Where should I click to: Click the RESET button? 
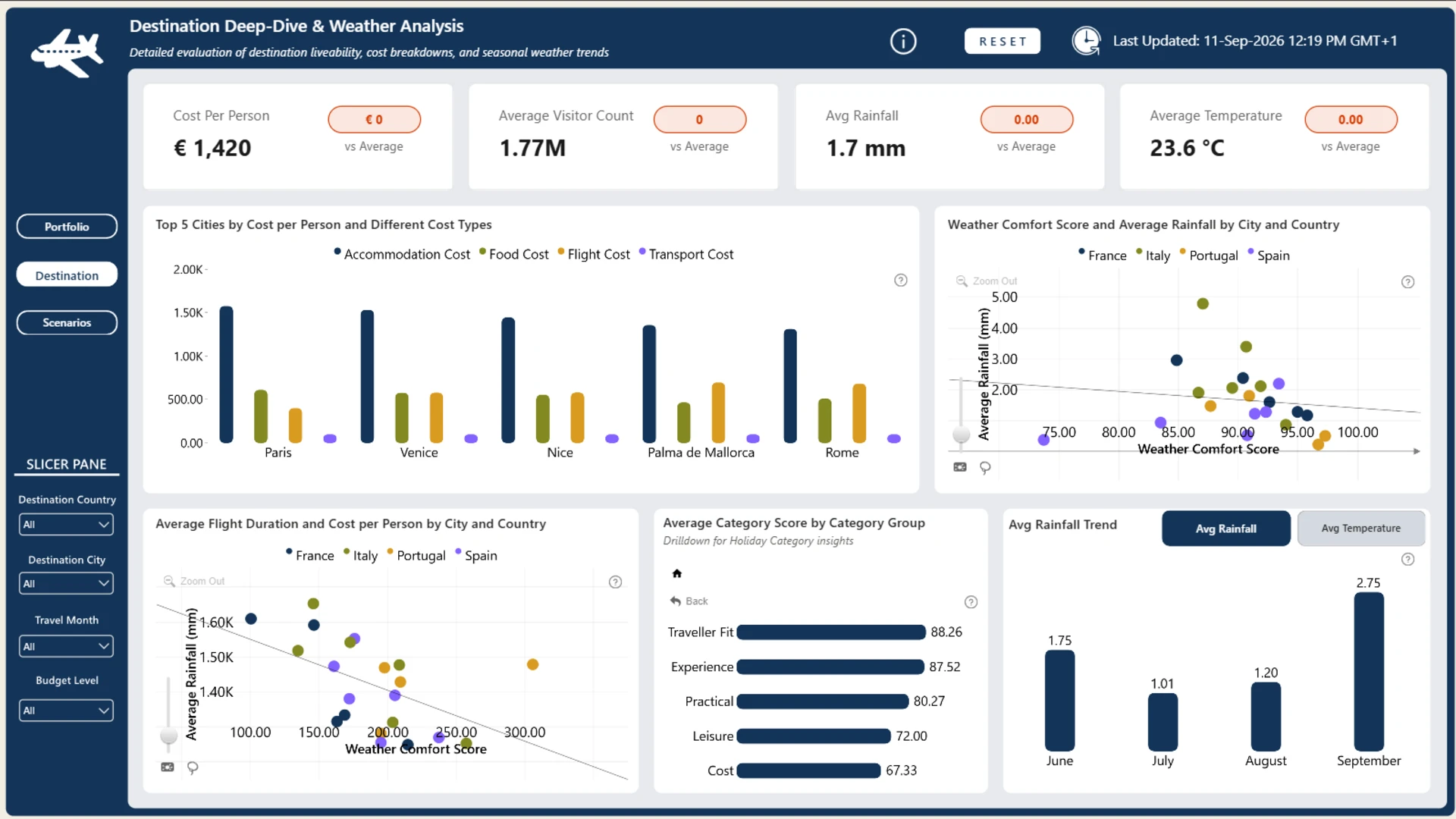coord(1003,42)
